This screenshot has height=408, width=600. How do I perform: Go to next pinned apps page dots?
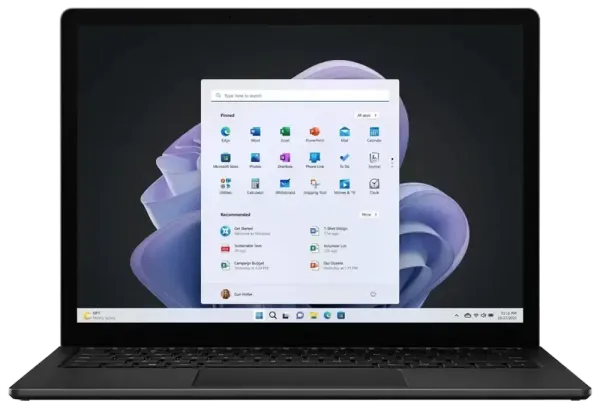tap(392, 162)
